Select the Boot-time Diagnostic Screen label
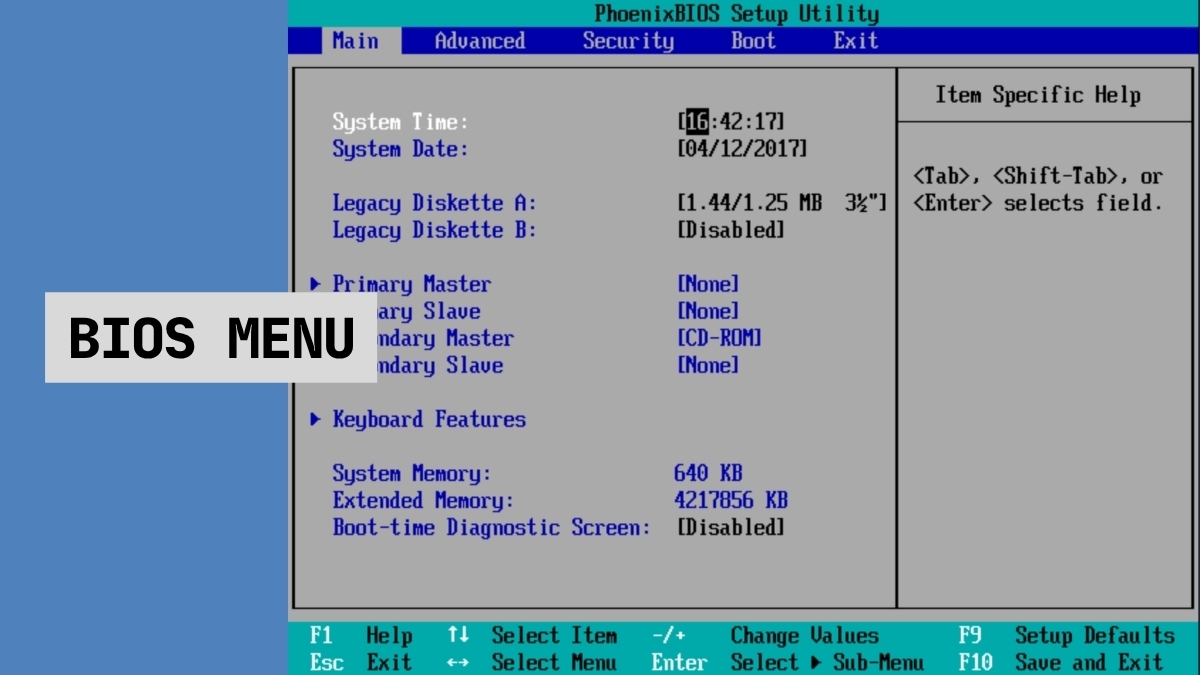This screenshot has width=1200, height=675. coord(491,527)
